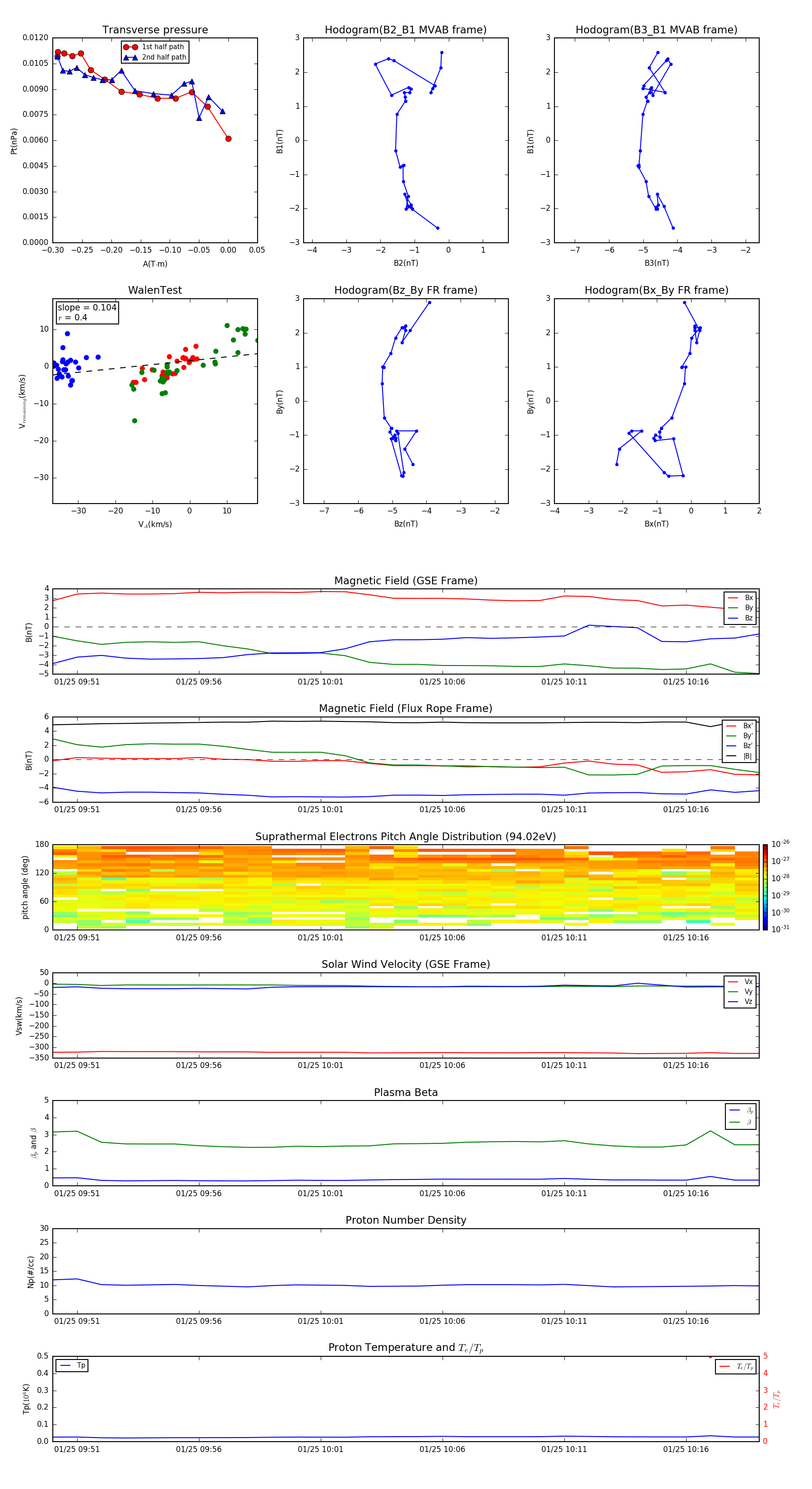Select 'Vz' in velocity legend

coord(740,1002)
